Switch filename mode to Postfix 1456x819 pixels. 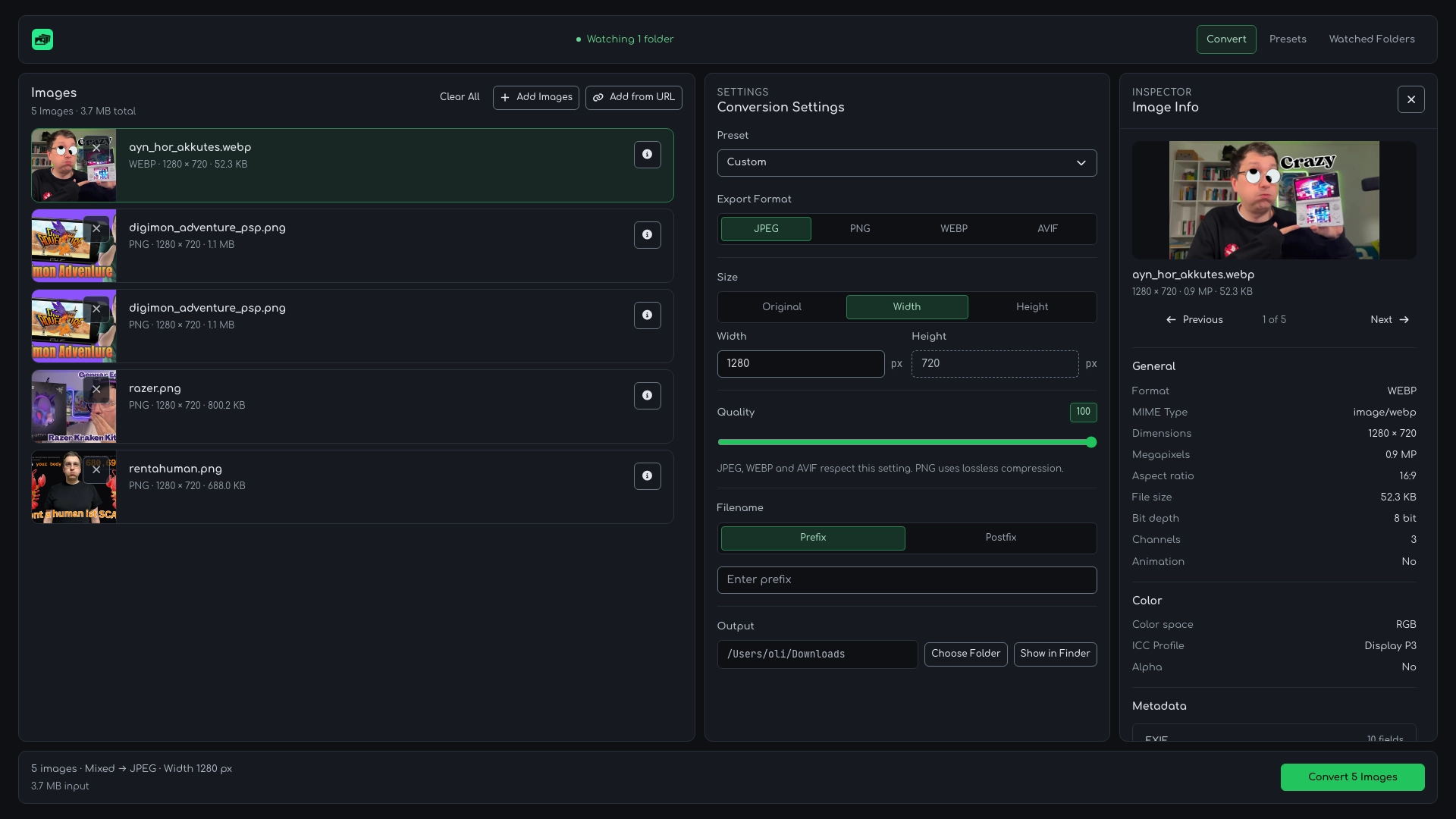tap(1001, 538)
